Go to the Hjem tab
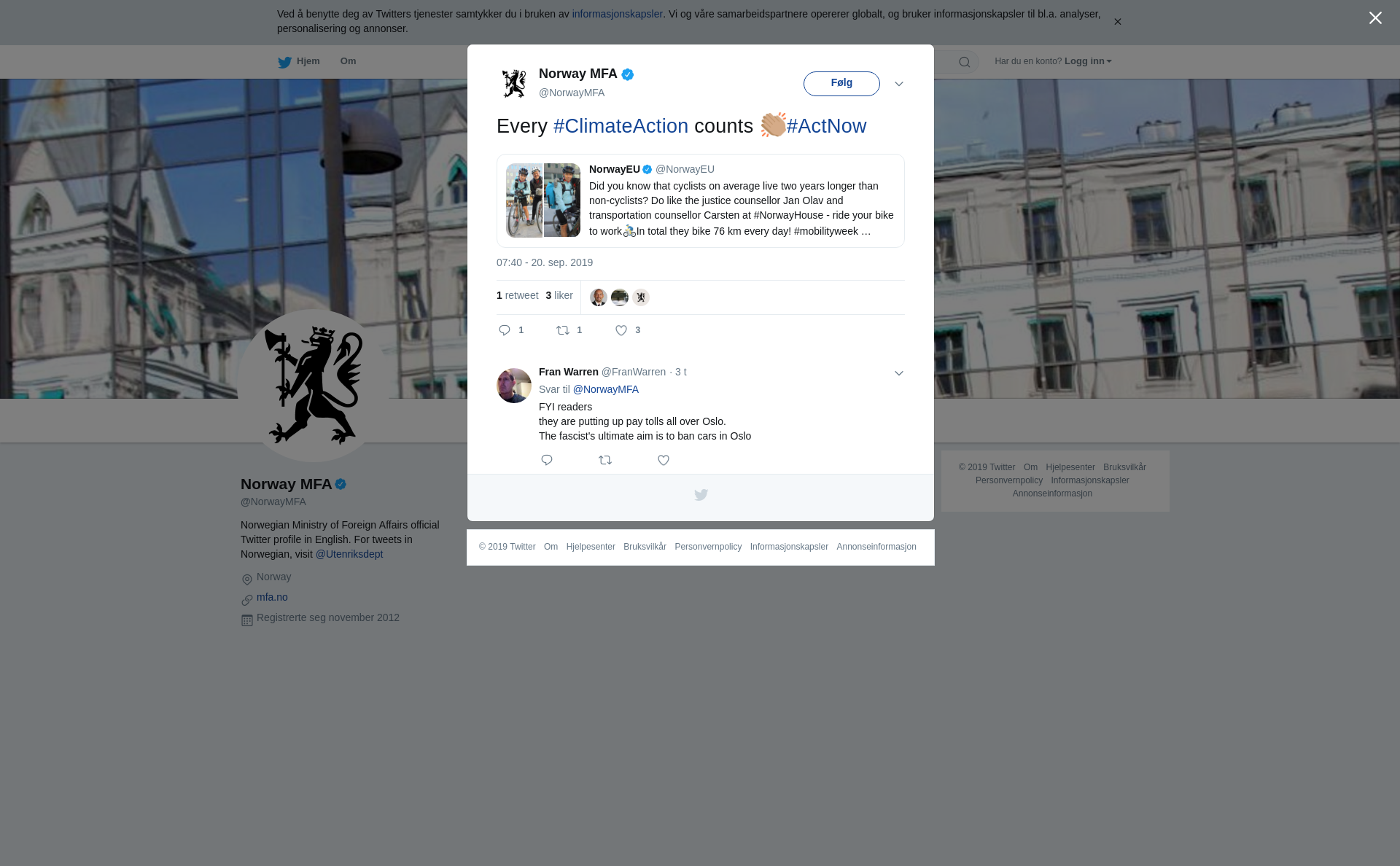 tap(308, 61)
